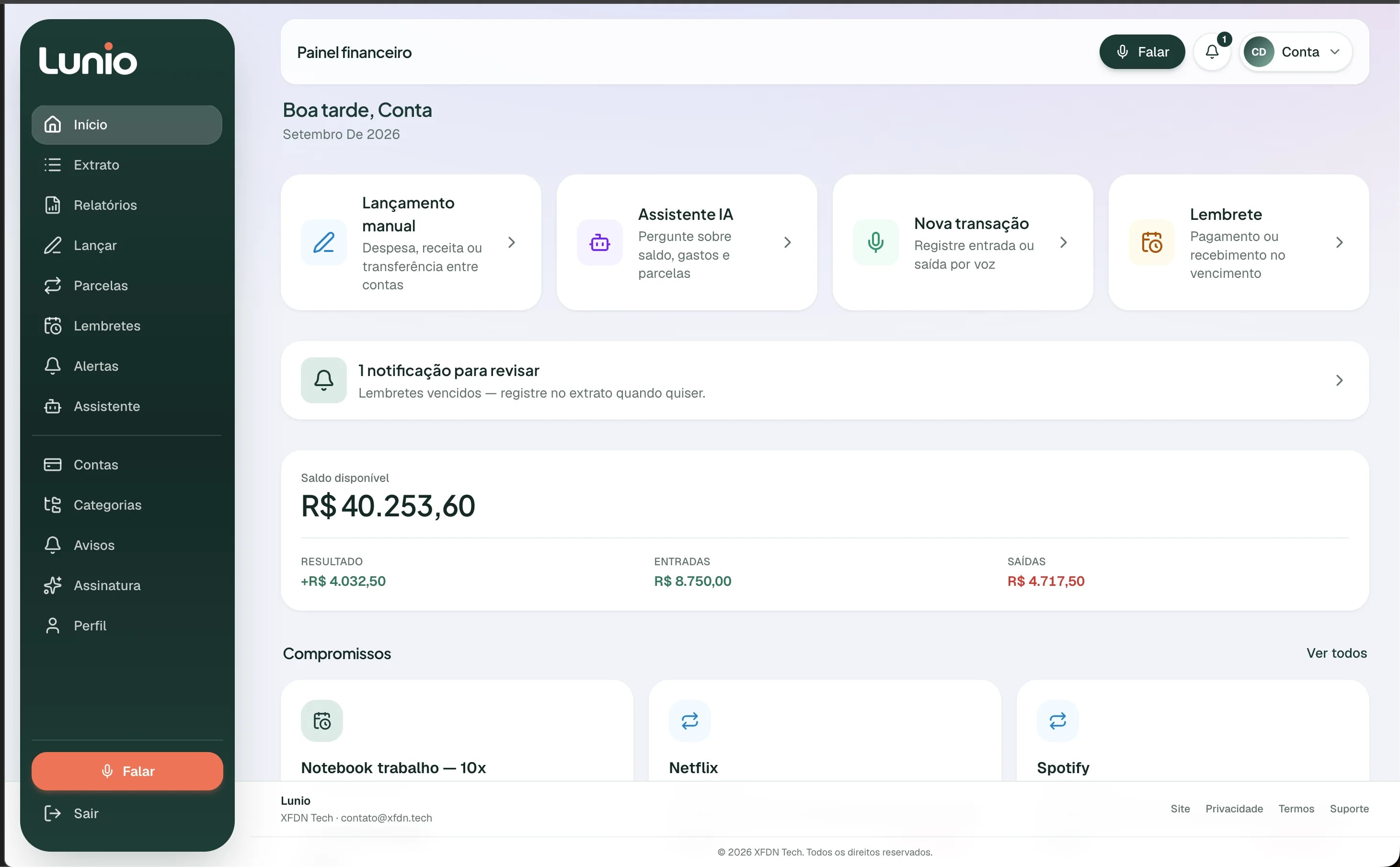Click chevron on notificação para revisar banner
Image resolution: width=1400 pixels, height=867 pixels.
point(1339,380)
